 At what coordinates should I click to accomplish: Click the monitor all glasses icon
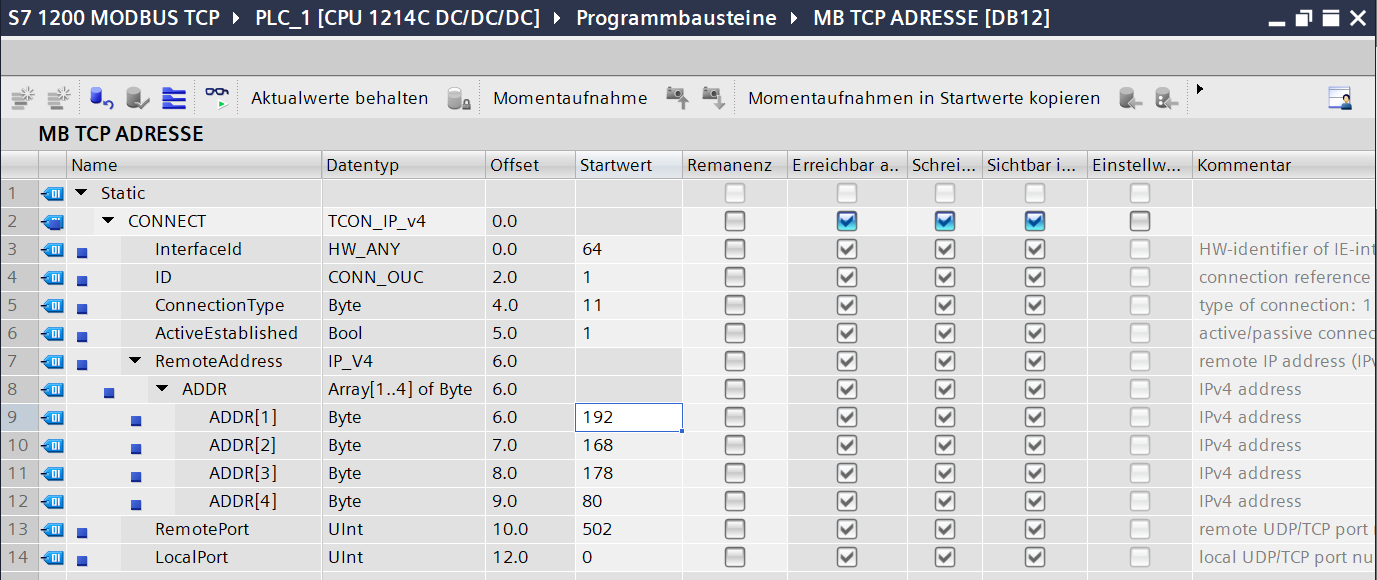point(217,97)
